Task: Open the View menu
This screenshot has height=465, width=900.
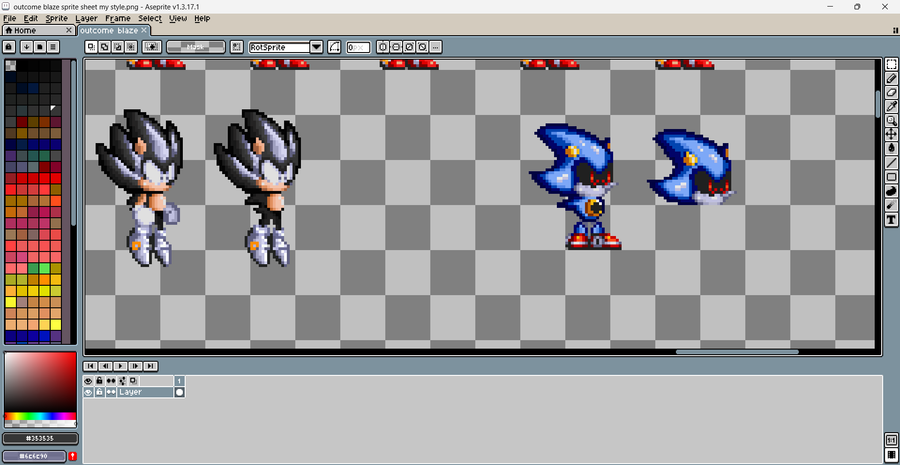Action: (x=178, y=18)
